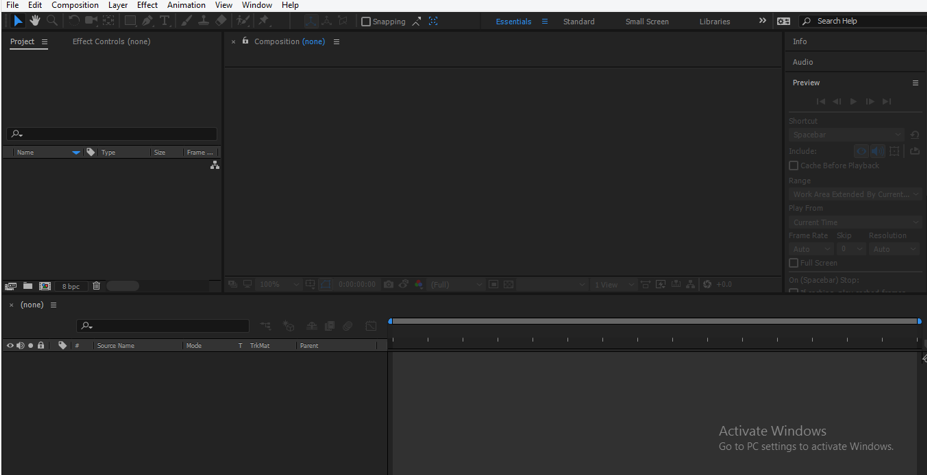This screenshot has width=927, height=475.
Task: Open project flowchart view icon
Action: point(215,166)
